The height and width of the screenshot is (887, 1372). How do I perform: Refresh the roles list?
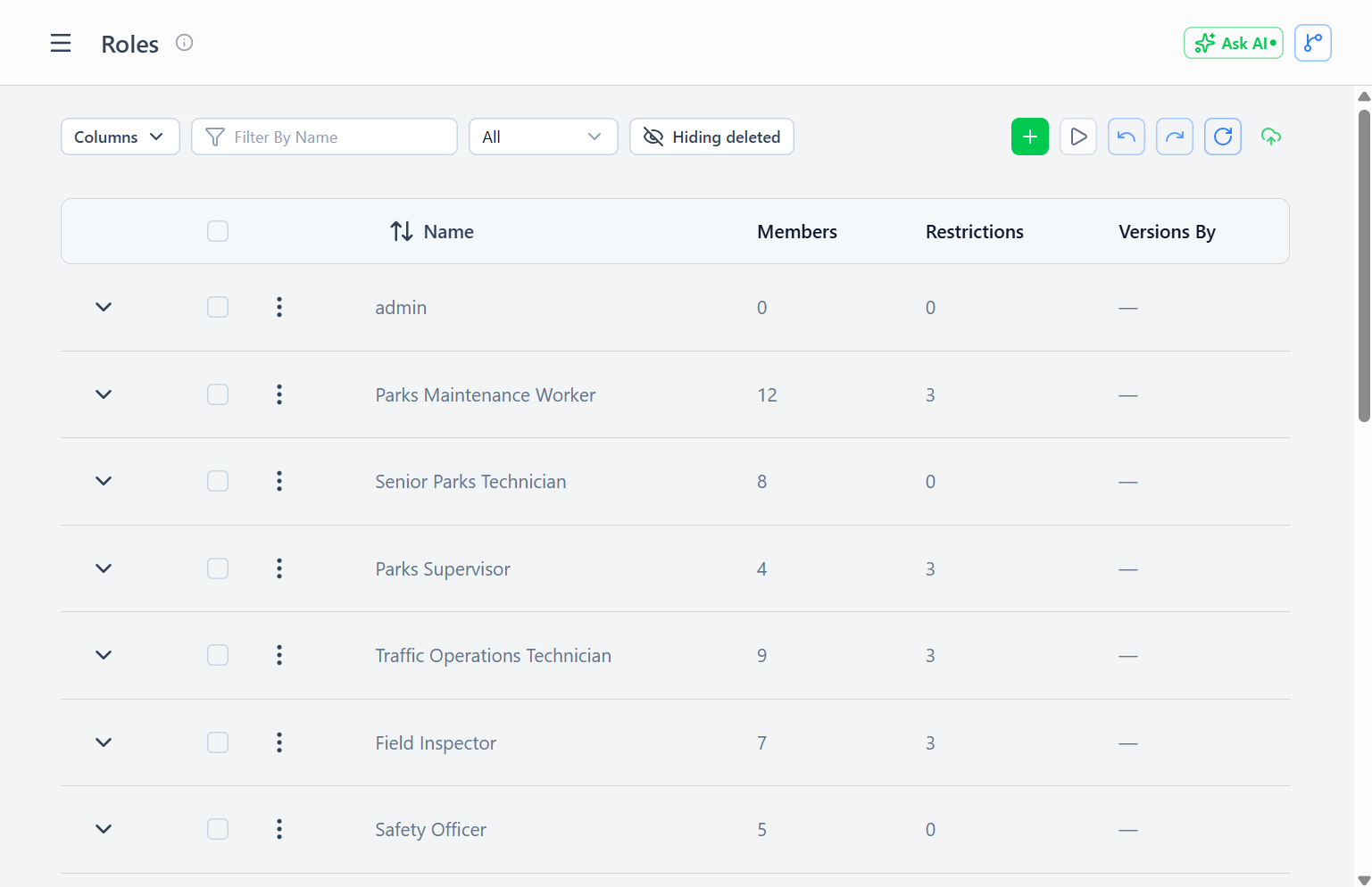[1223, 137]
